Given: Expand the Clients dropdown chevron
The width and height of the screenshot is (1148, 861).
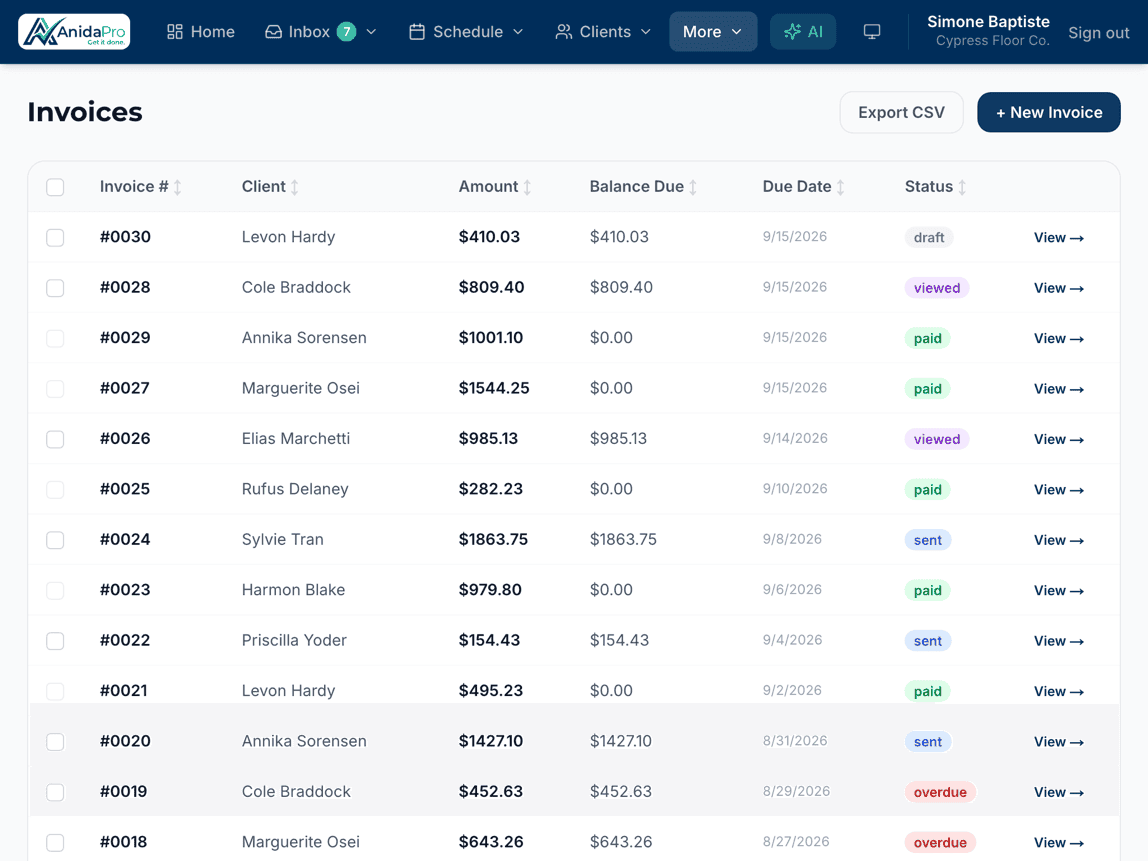Looking at the screenshot, I should click(x=646, y=31).
